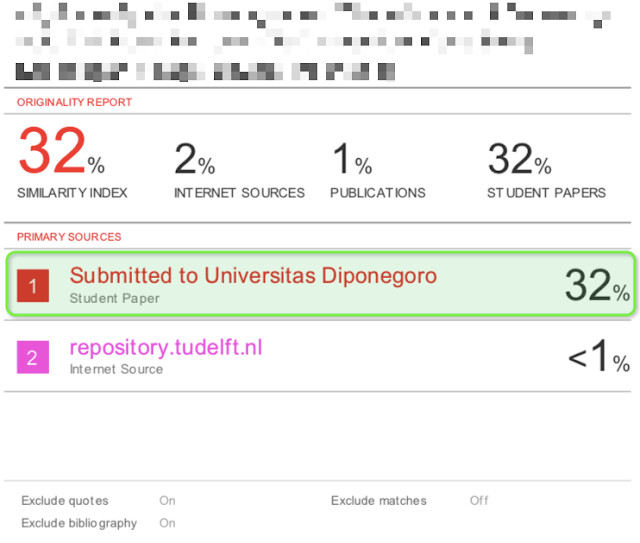Click the 32% match for source 1
640x543 pixels.
(x=597, y=286)
